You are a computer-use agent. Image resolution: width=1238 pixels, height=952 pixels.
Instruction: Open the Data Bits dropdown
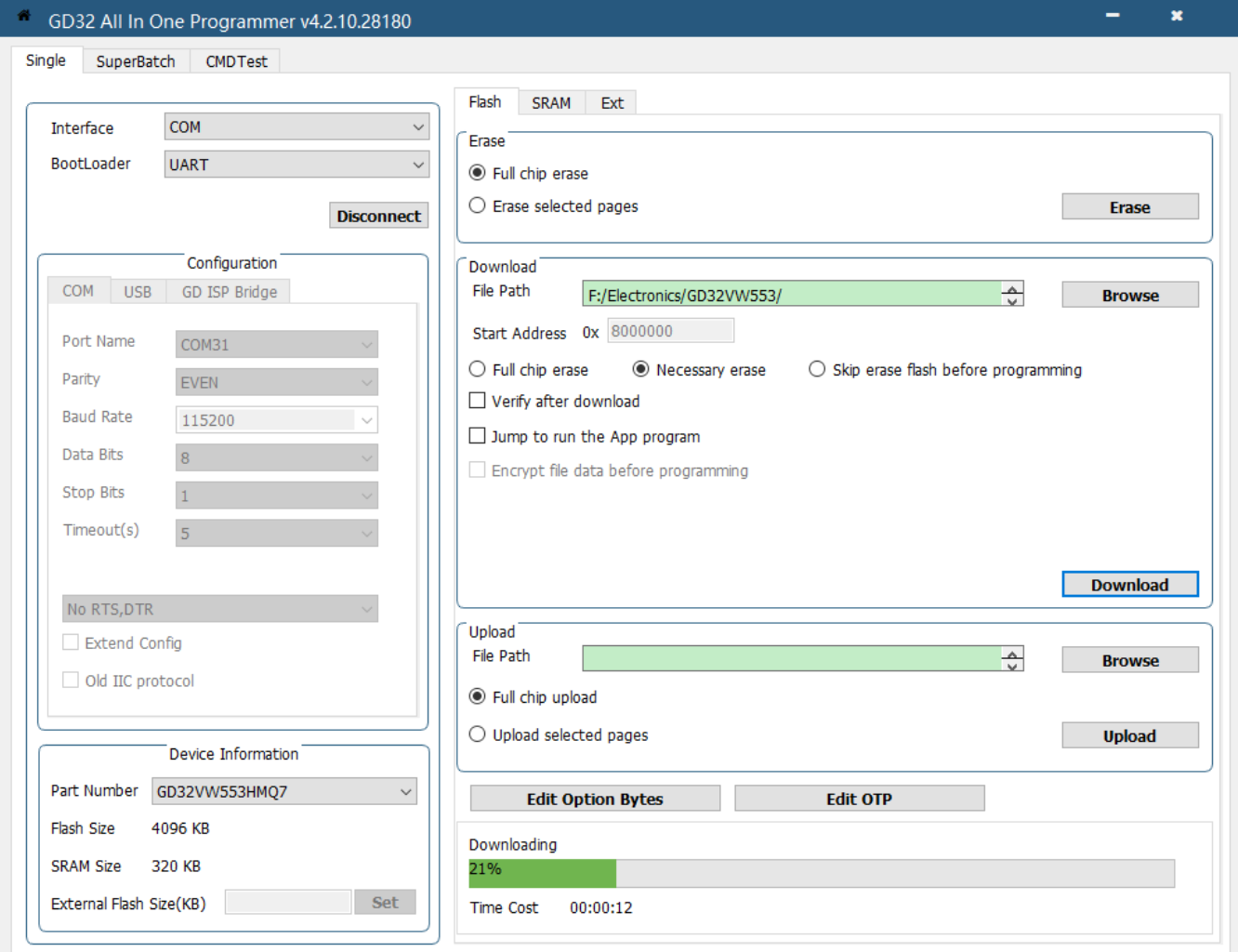[x=276, y=457]
